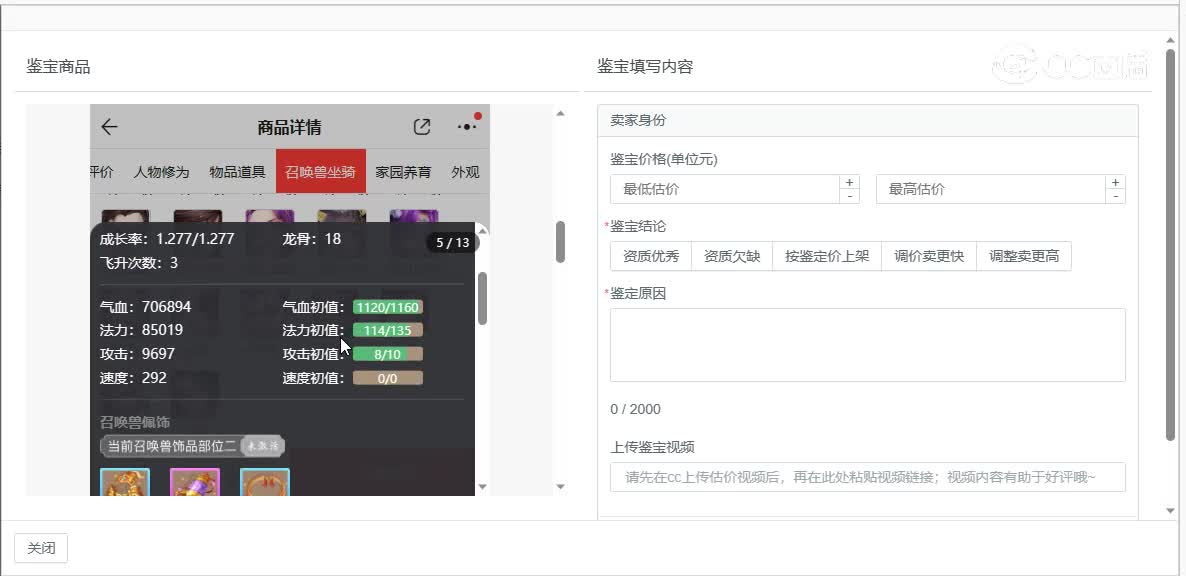Click the 上传鉴宝视频 link input field
Screen dimensions: 1186x576
coord(867,477)
